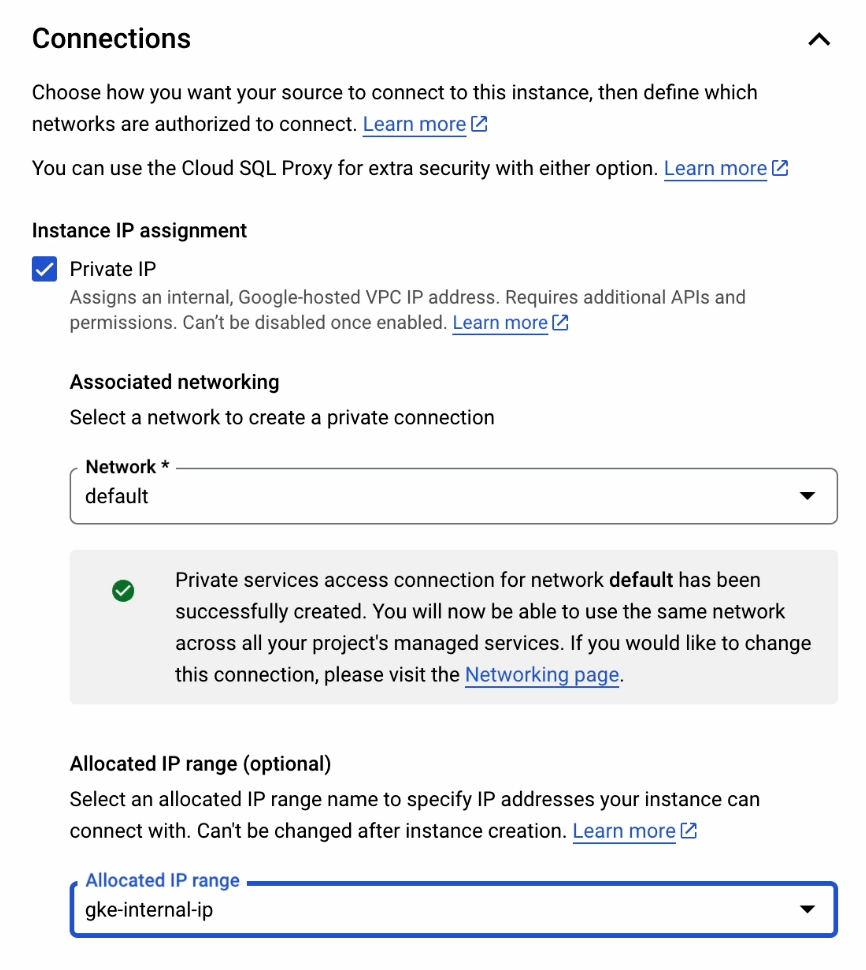Open Learn more link about allocated IP range

pos(624,831)
